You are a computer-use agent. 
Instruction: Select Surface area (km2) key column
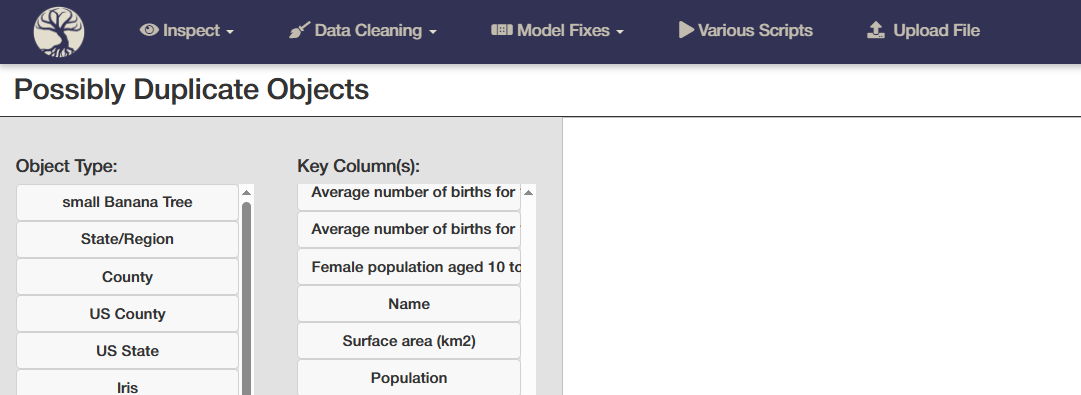(409, 341)
